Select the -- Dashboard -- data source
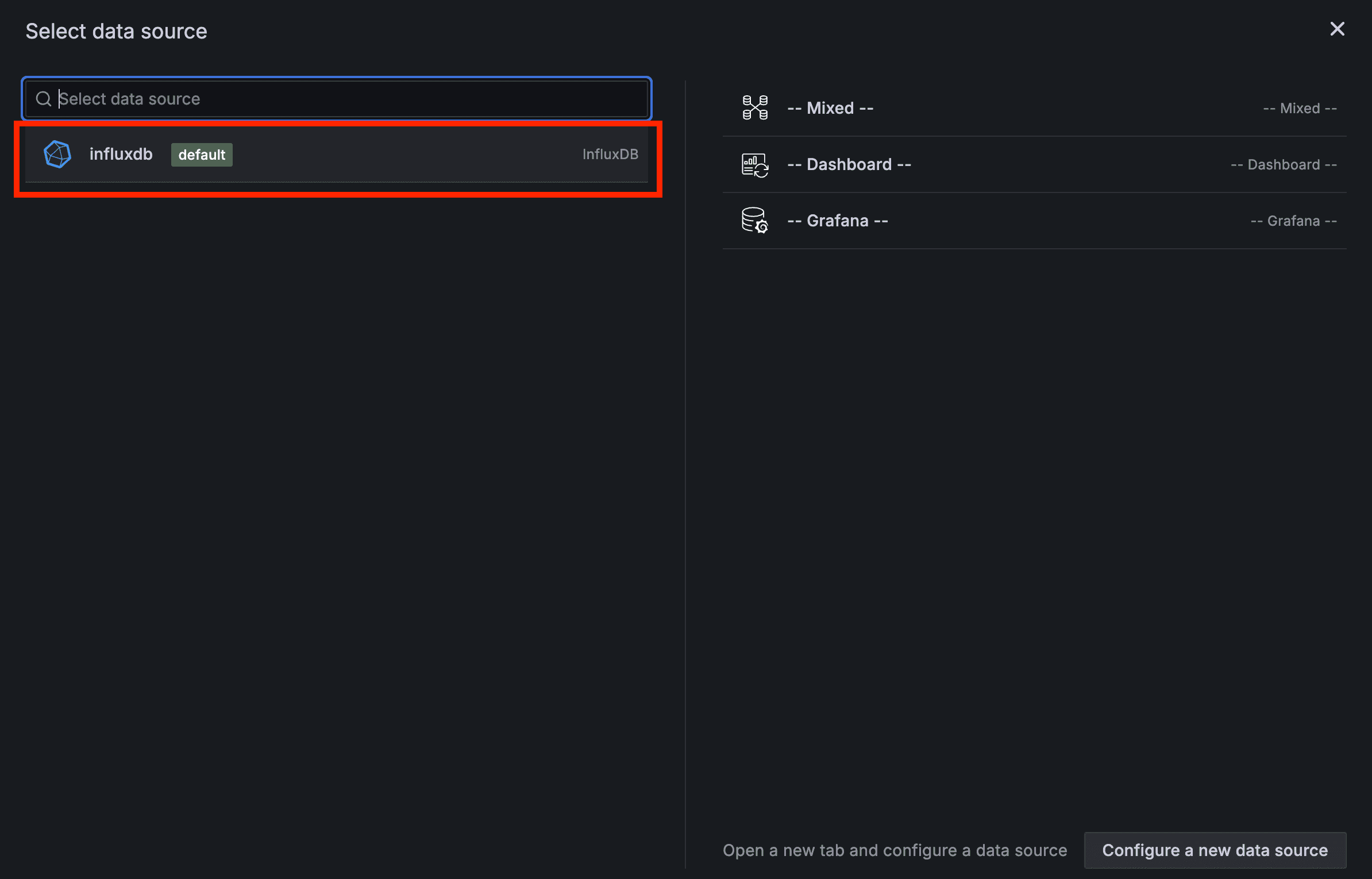1372x879 pixels. [x=1034, y=164]
